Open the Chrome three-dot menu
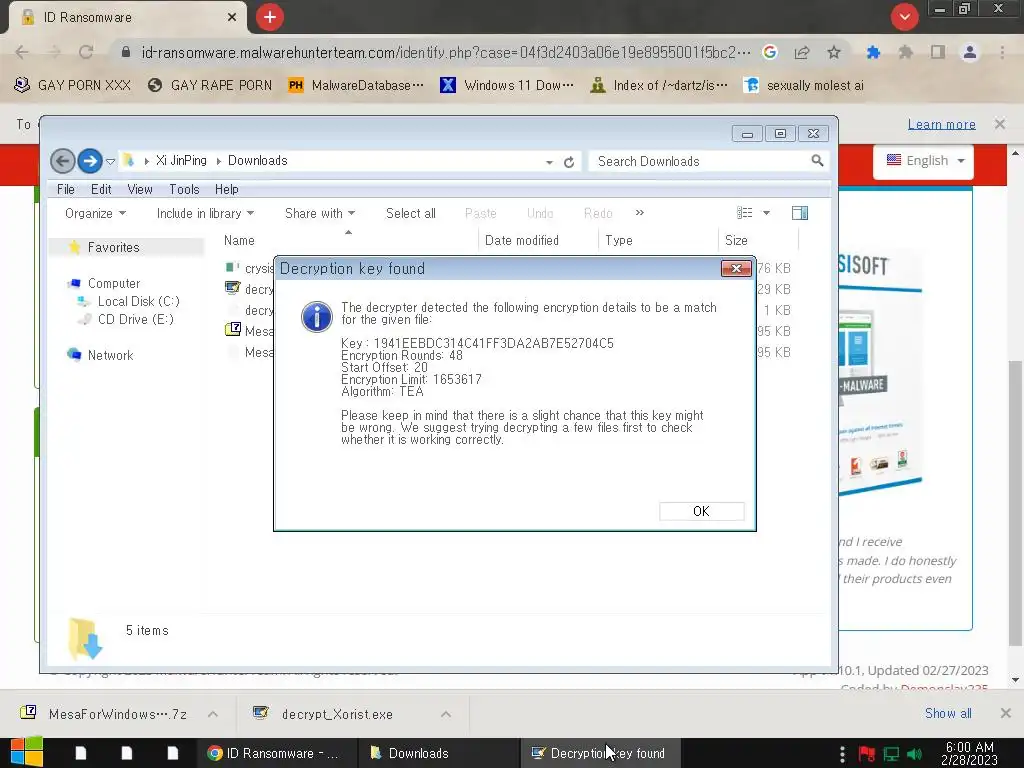 click(x=1002, y=52)
